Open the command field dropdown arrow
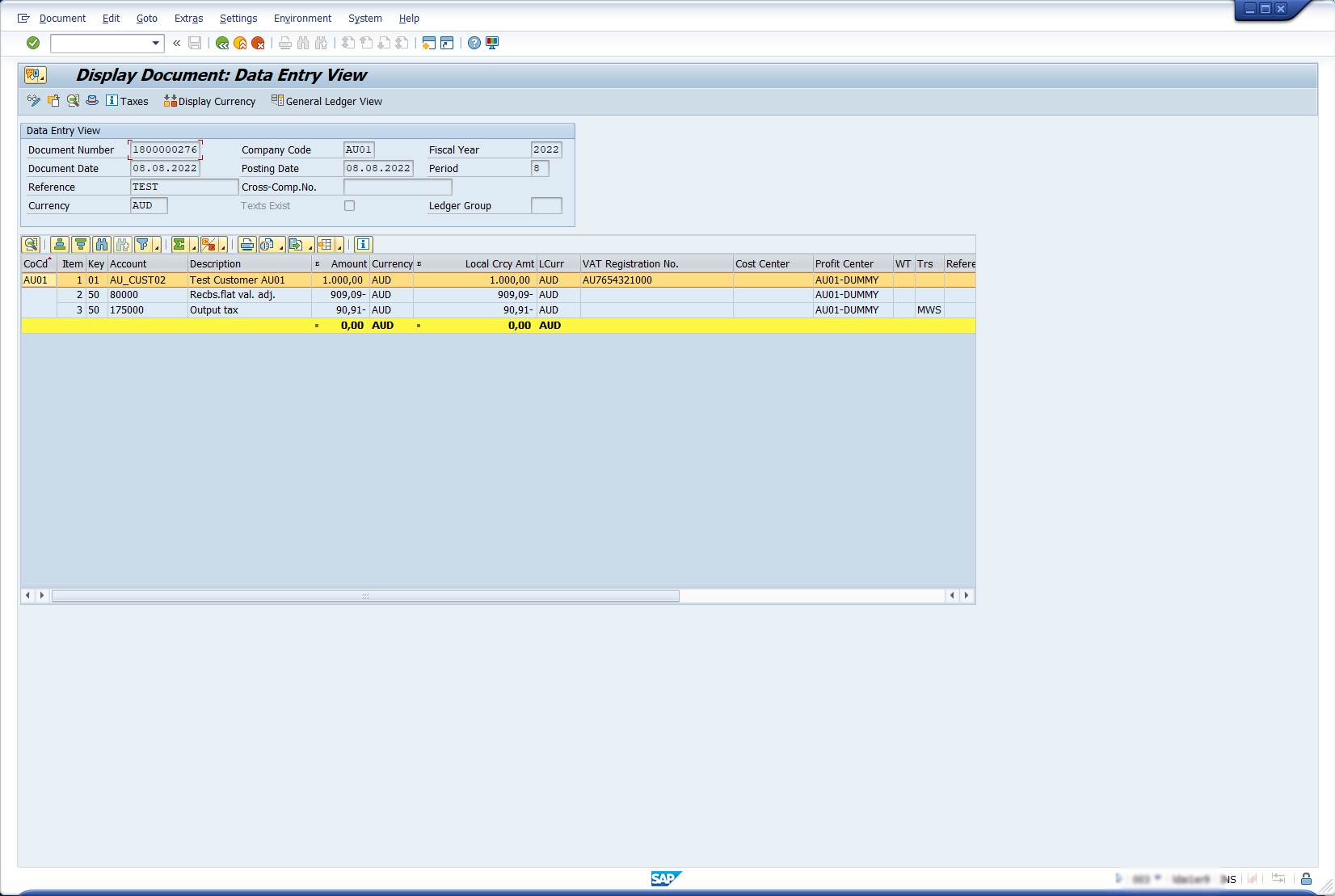This screenshot has height=896, width=1335. tap(155, 43)
